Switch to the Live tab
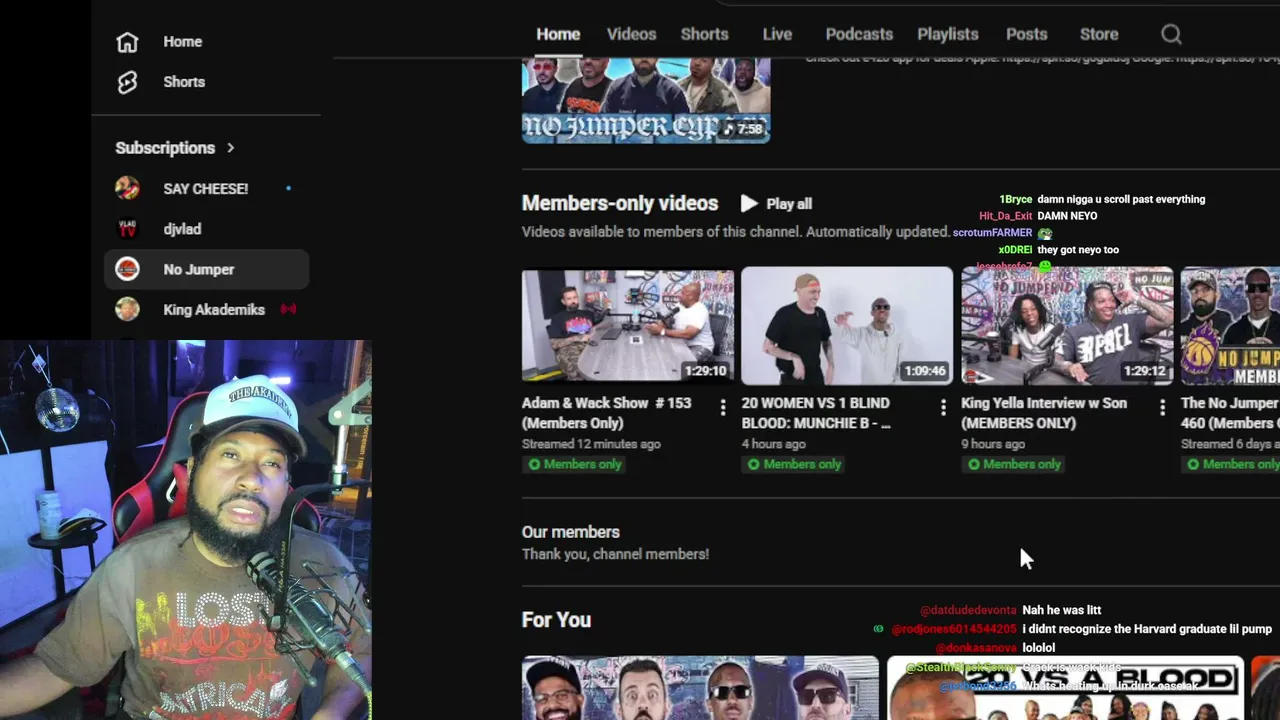Image resolution: width=1280 pixels, height=720 pixels. pos(777,34)
